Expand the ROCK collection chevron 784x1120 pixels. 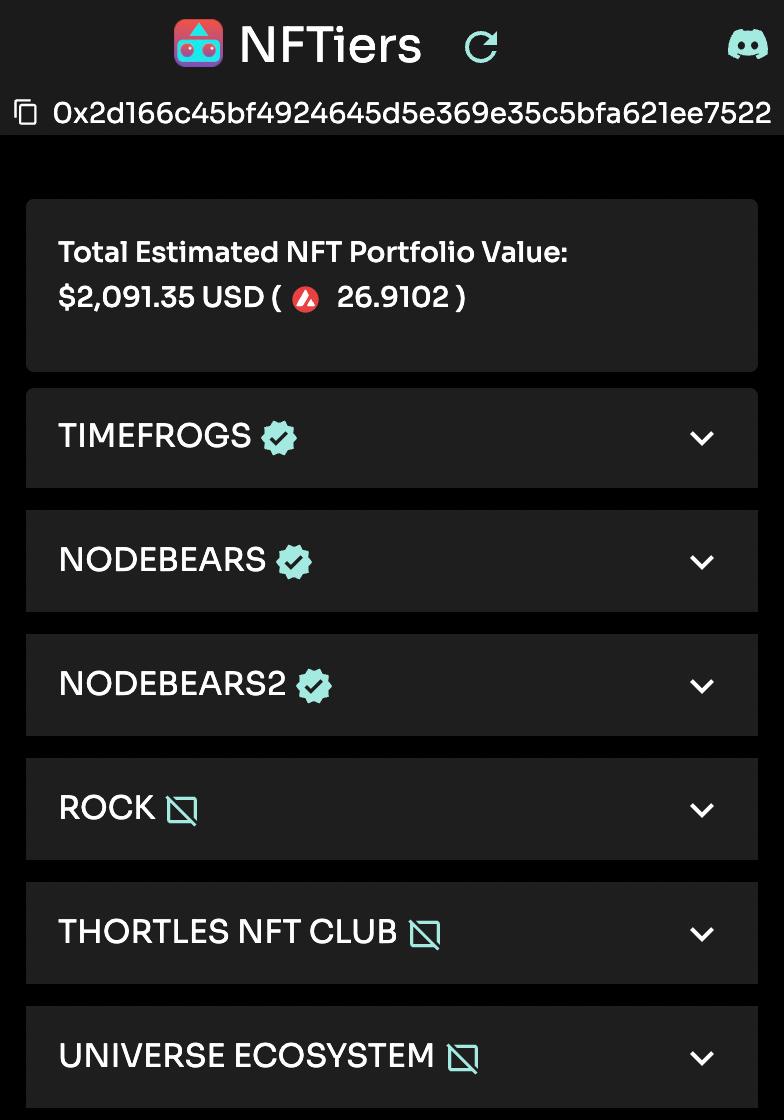pos(702,810)
